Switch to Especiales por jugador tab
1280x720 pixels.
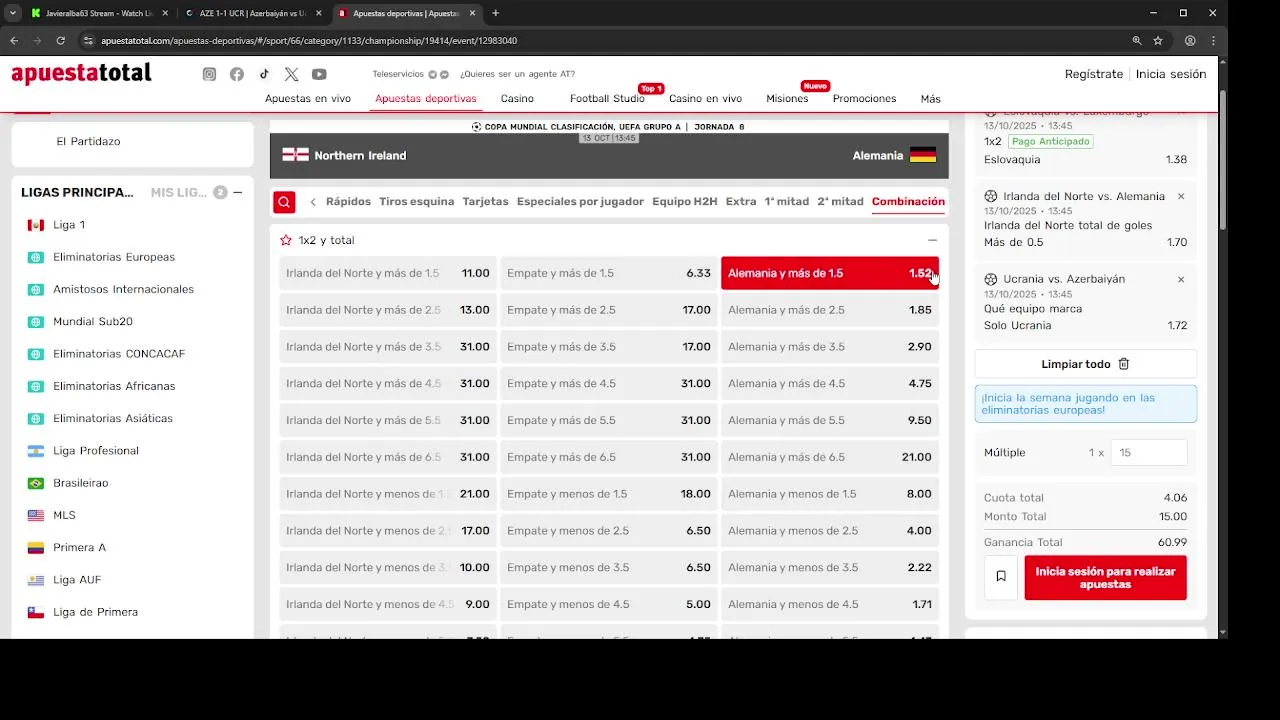click(x=580, y=202)
